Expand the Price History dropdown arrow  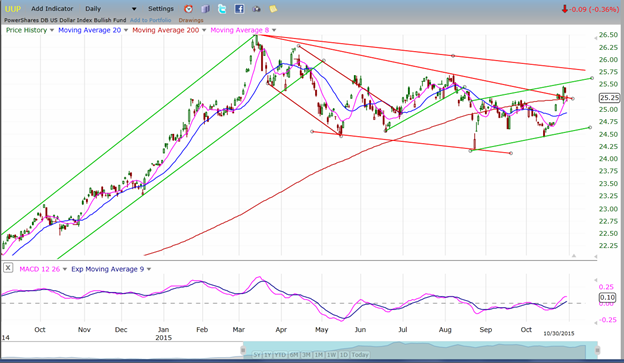pyautogui.click(x=52, y=30)
